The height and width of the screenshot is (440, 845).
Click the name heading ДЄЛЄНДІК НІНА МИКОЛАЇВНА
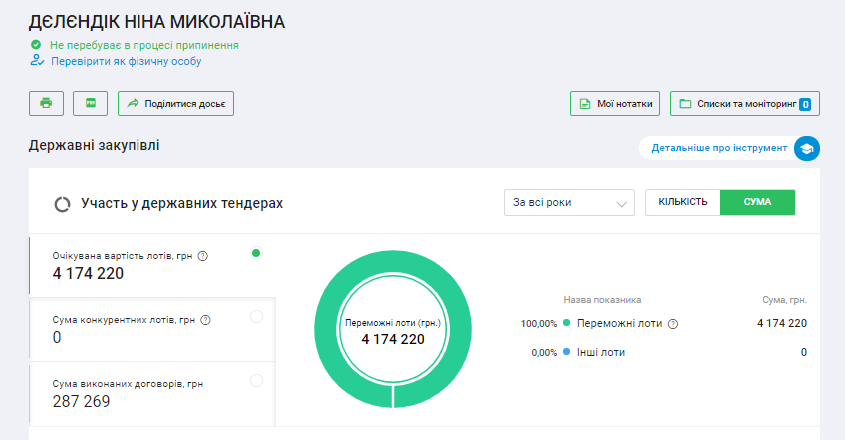click(x=157, y=22)
